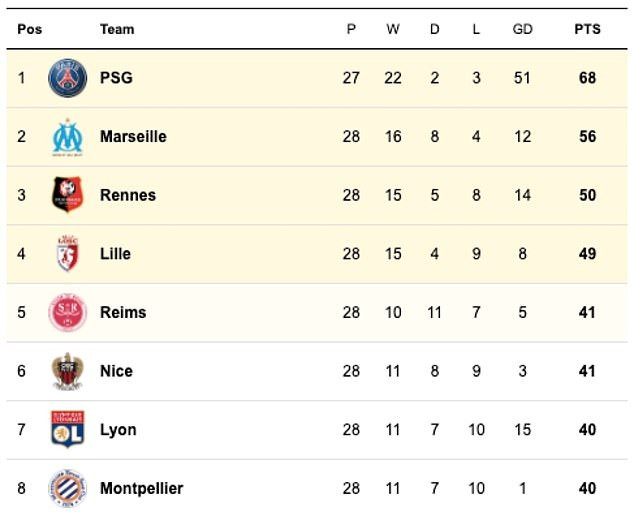Screen dimensions: 634x516
Task: Click the Nice club crest
Action: pyautogui.click(x=68, y=371)
